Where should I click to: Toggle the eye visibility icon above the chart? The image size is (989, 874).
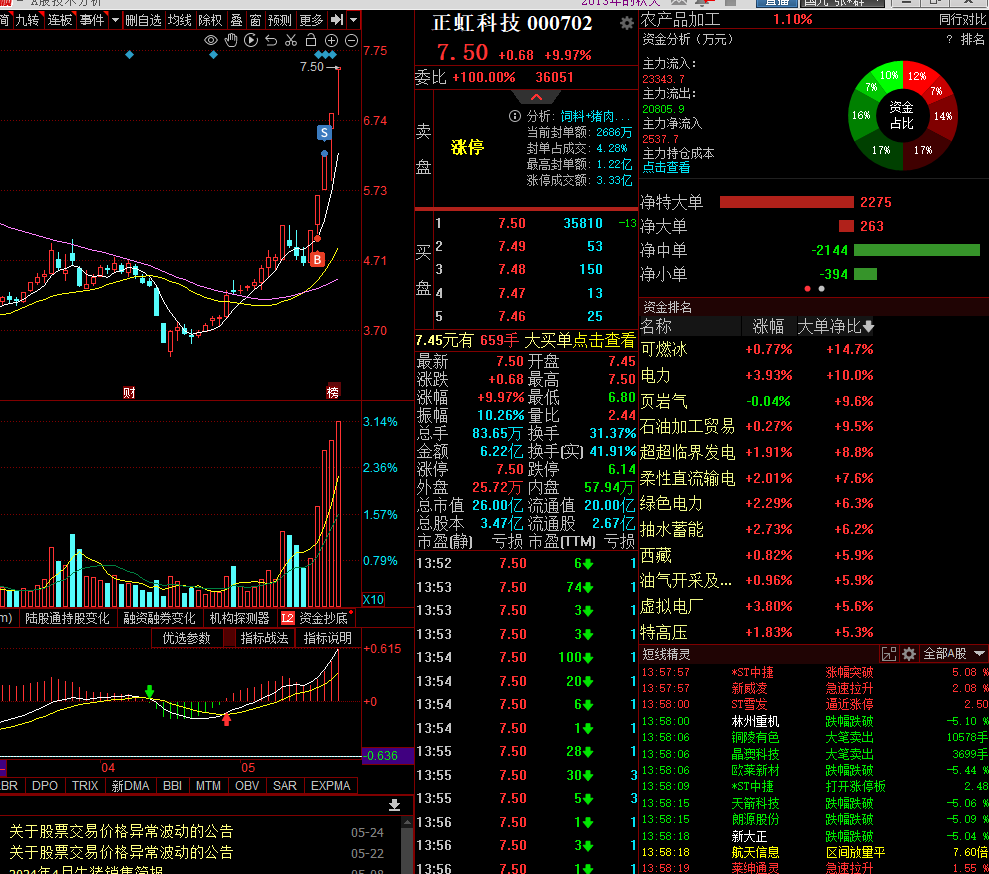pyautogui.click(x=211, y=40)
